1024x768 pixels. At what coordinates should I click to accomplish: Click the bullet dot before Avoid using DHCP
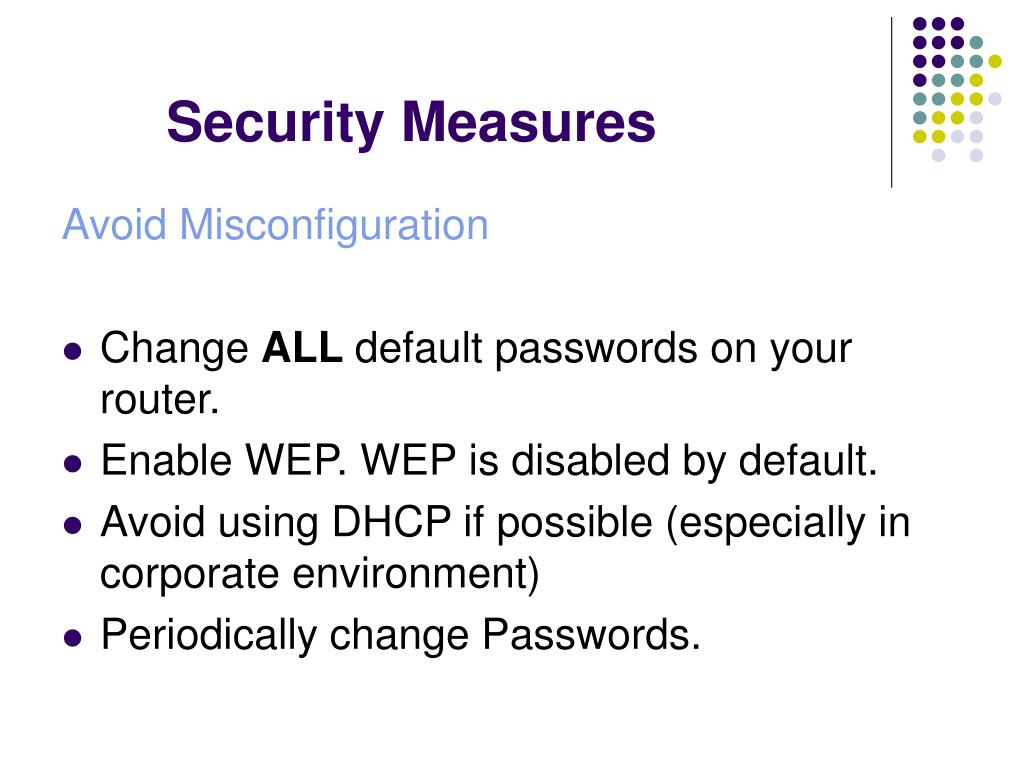72,526
